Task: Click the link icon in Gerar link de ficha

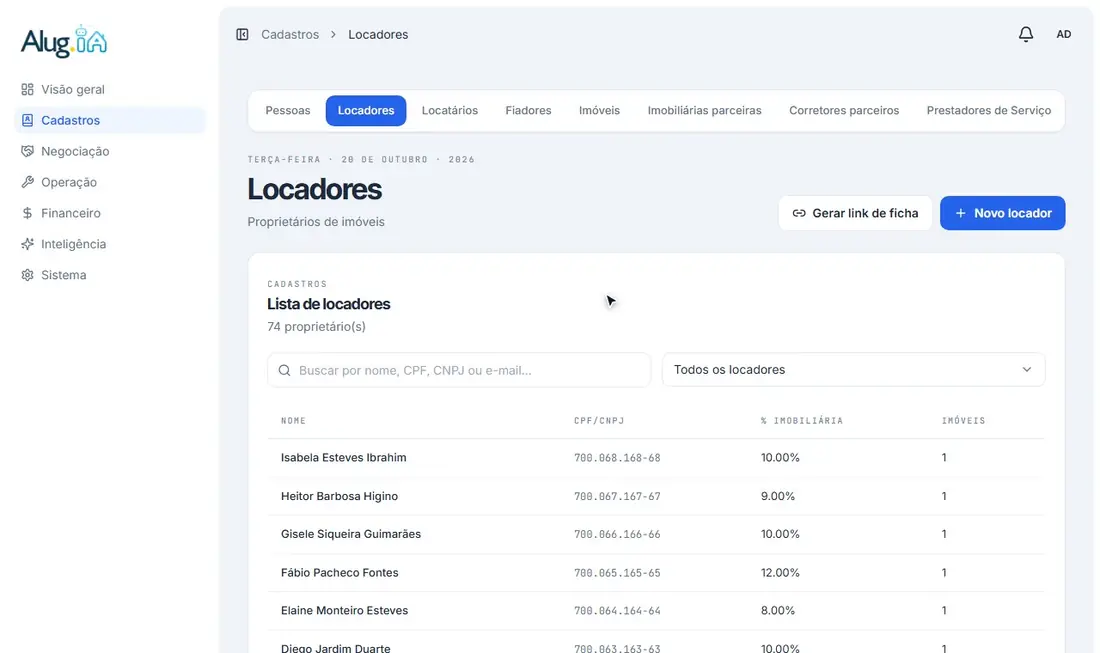Action: click(x=799, y=213)
